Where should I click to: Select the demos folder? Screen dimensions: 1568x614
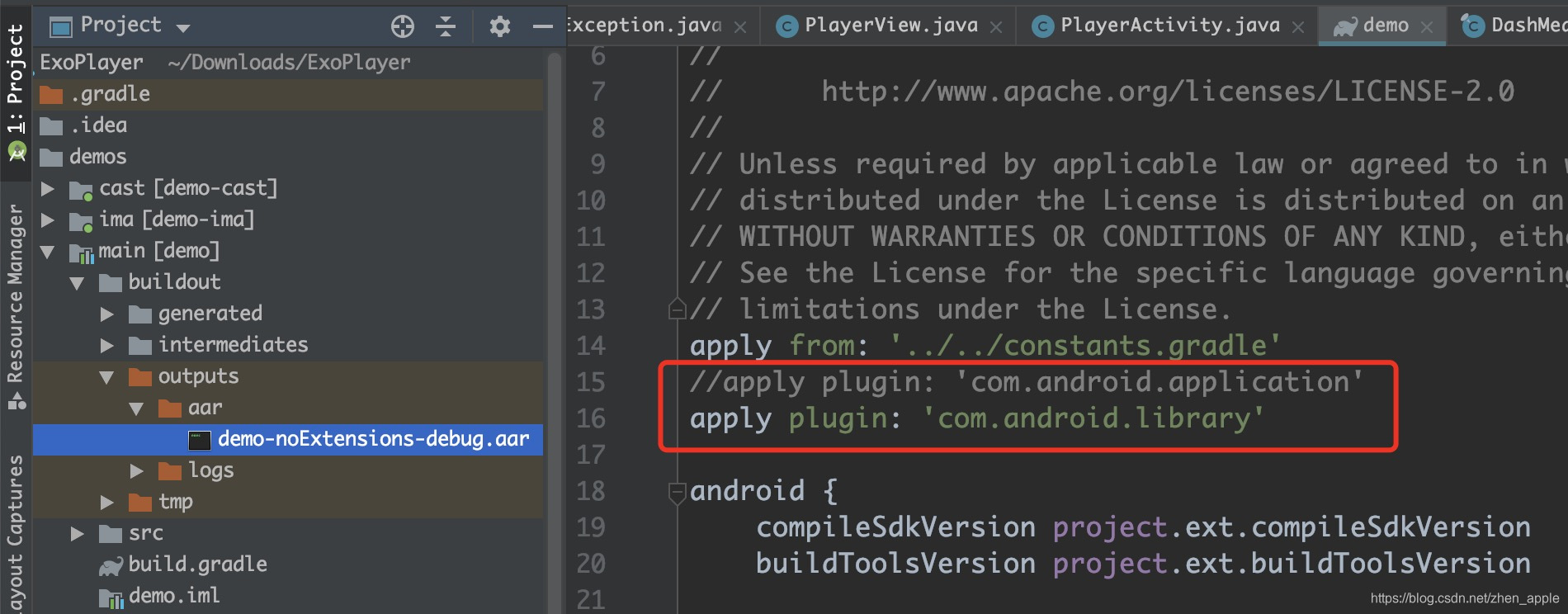coord(288,157)
